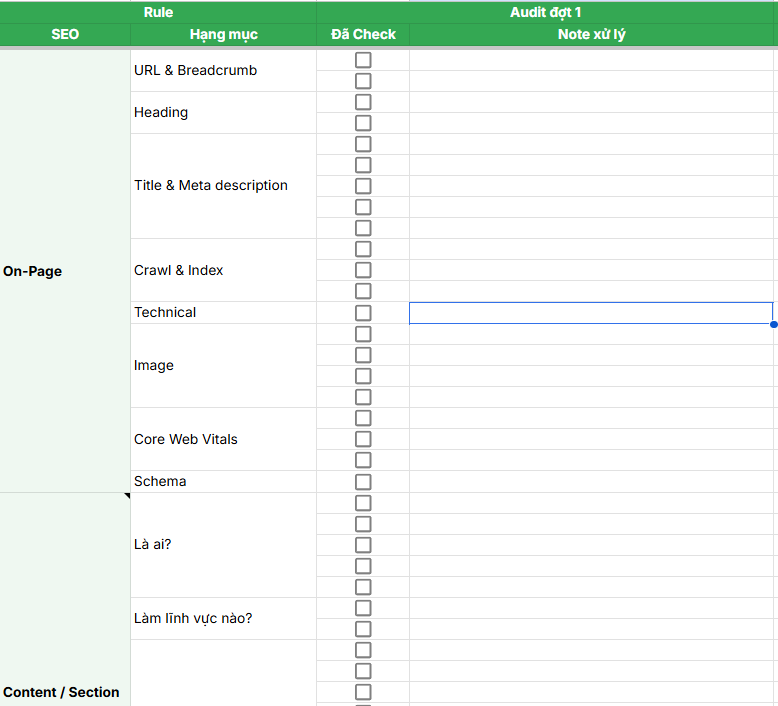Tick the Schema row checkbox
Screen dimensions: 778x706
click(x=363, y=482)
